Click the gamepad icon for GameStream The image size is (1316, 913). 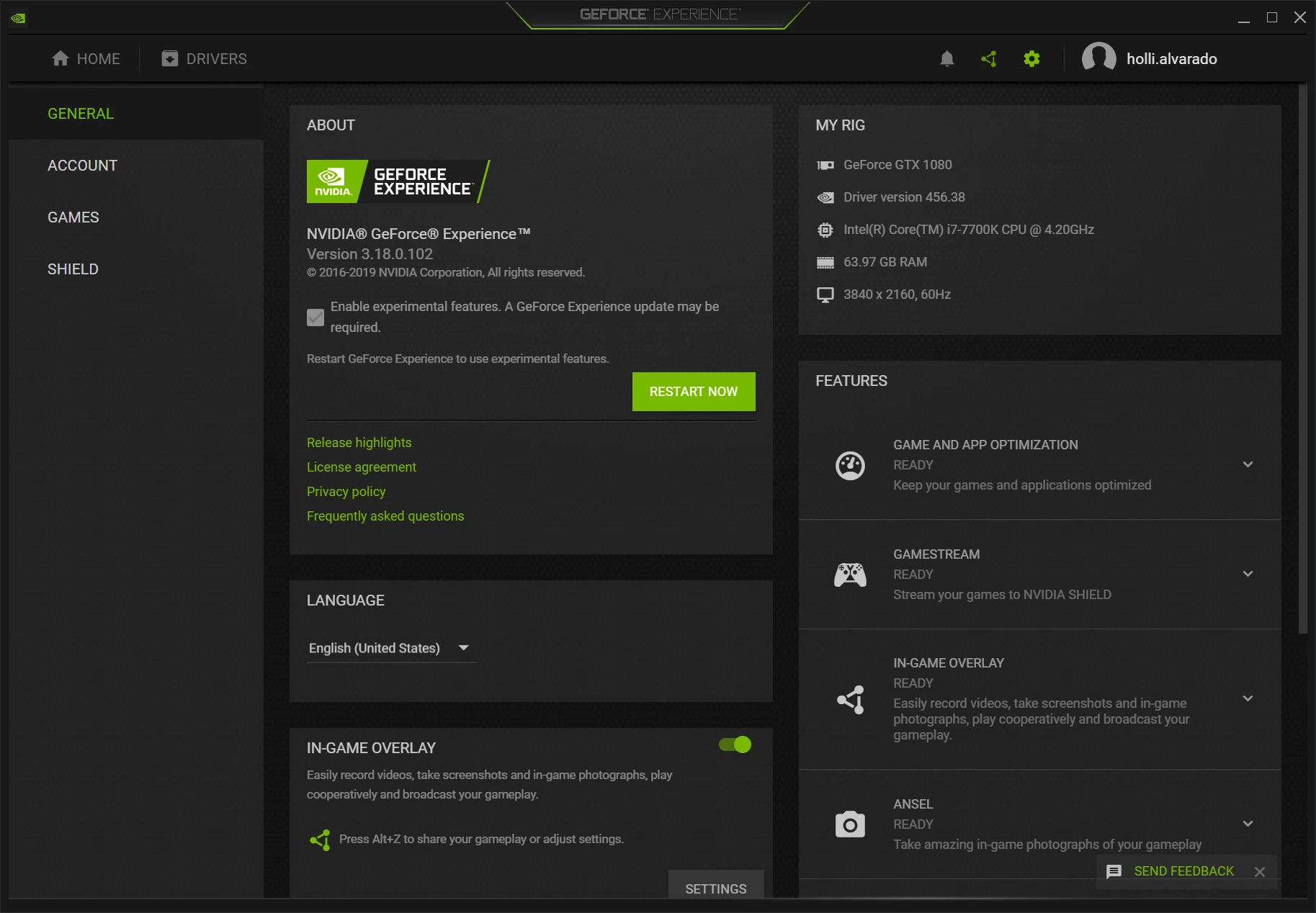pos(850,575)
